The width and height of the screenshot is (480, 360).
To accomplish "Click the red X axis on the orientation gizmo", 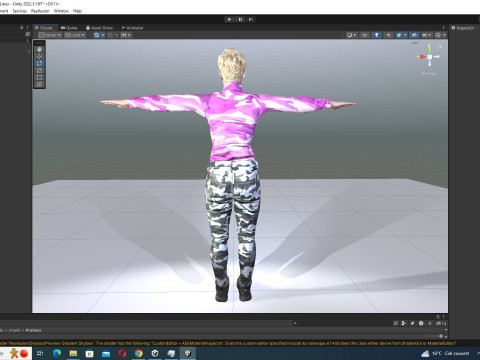I will tap(422, 57).
